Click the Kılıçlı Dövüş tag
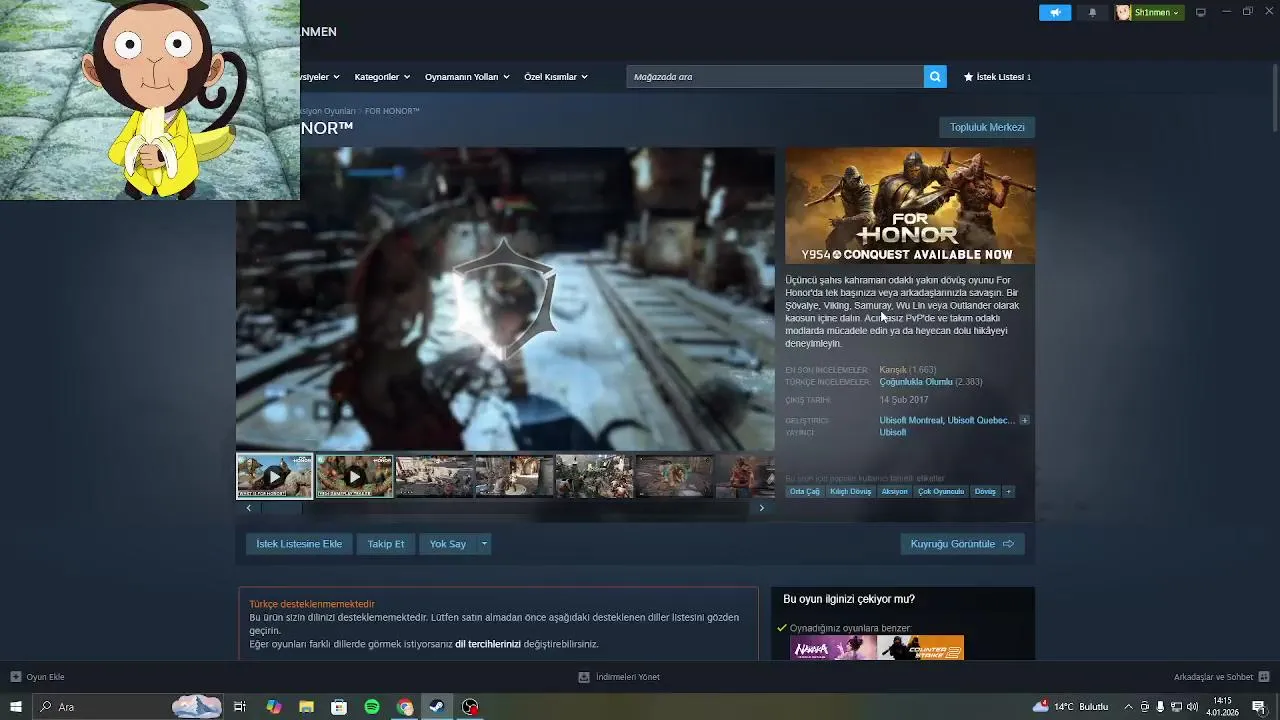This screenshot has height=720, width=1280. tap(850, 491)
